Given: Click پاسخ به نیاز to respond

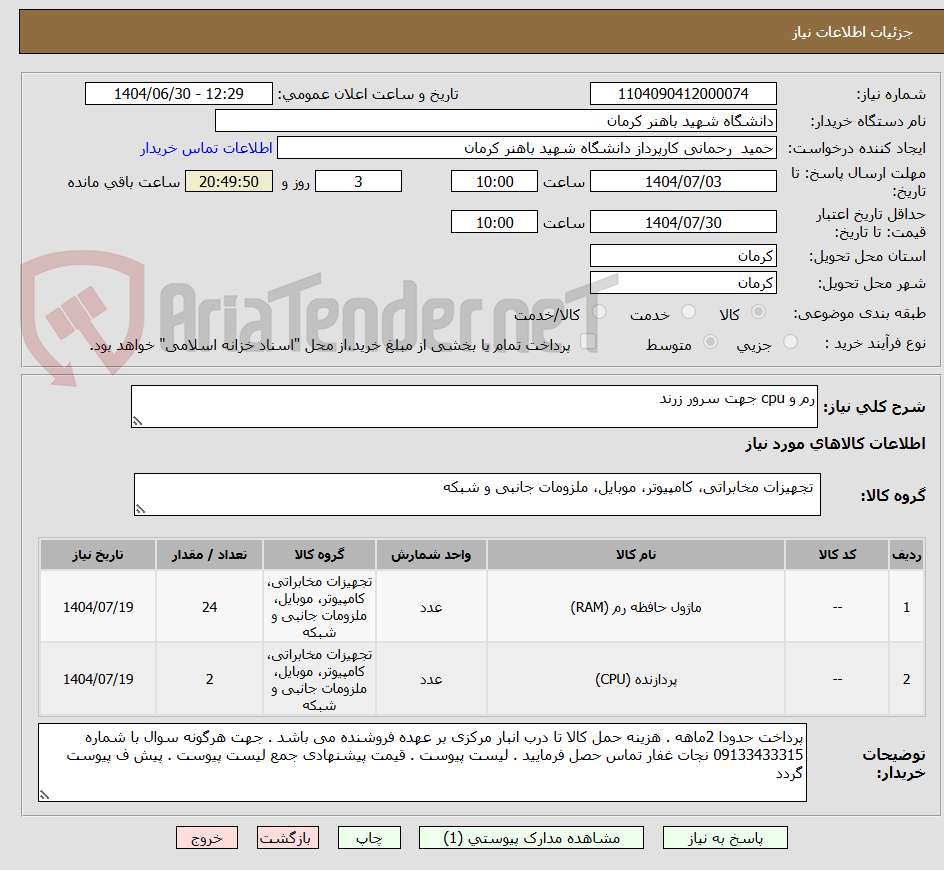Looking at the screenshot, I should 725,838.
